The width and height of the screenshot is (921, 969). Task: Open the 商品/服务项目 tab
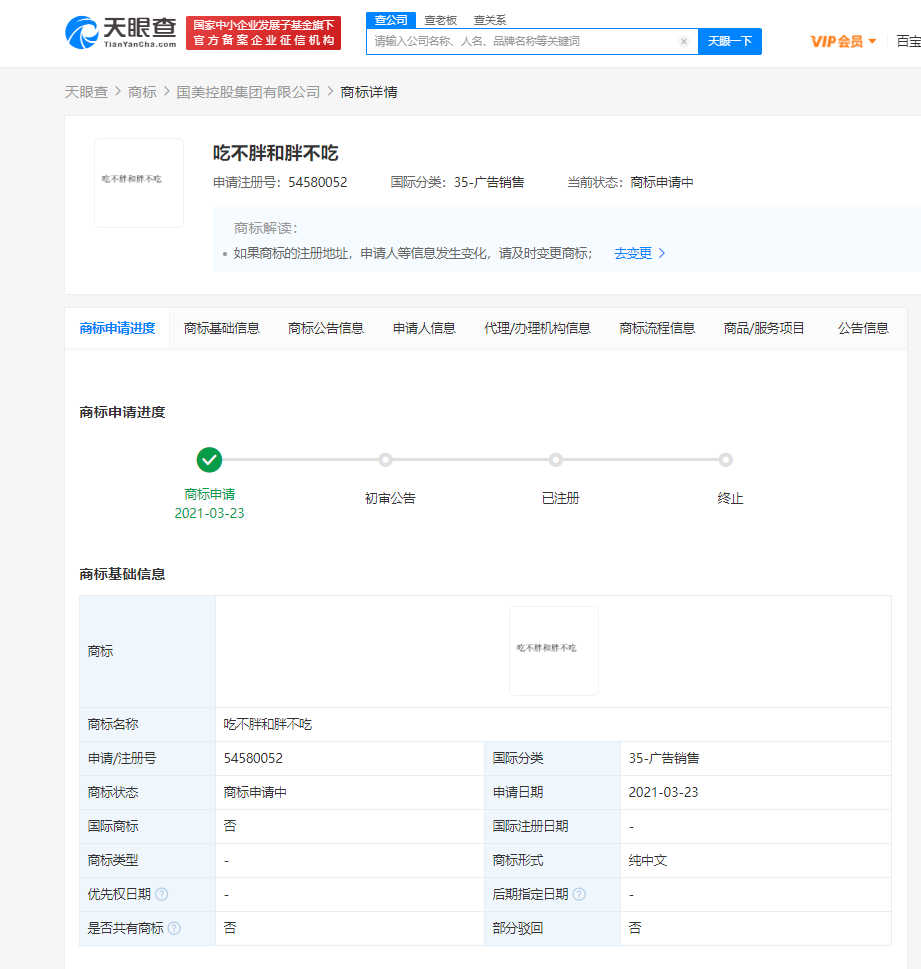(766, 327)
